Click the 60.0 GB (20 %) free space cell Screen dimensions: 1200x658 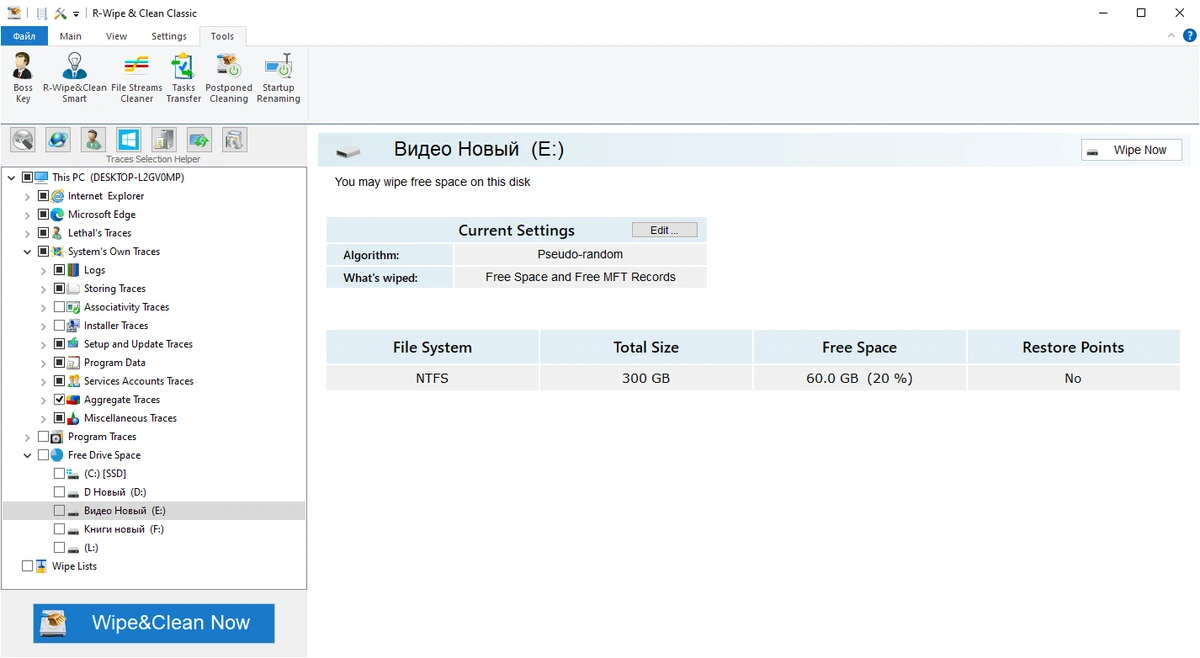pos(859,379)
